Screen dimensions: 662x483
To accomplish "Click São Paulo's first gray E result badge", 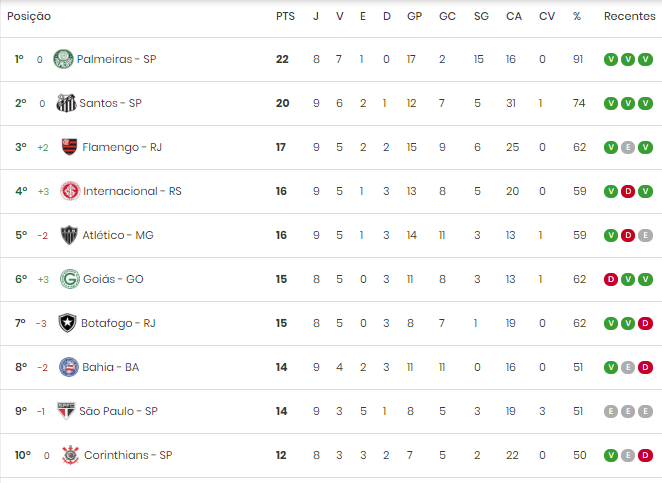I will tap(610, 411).
